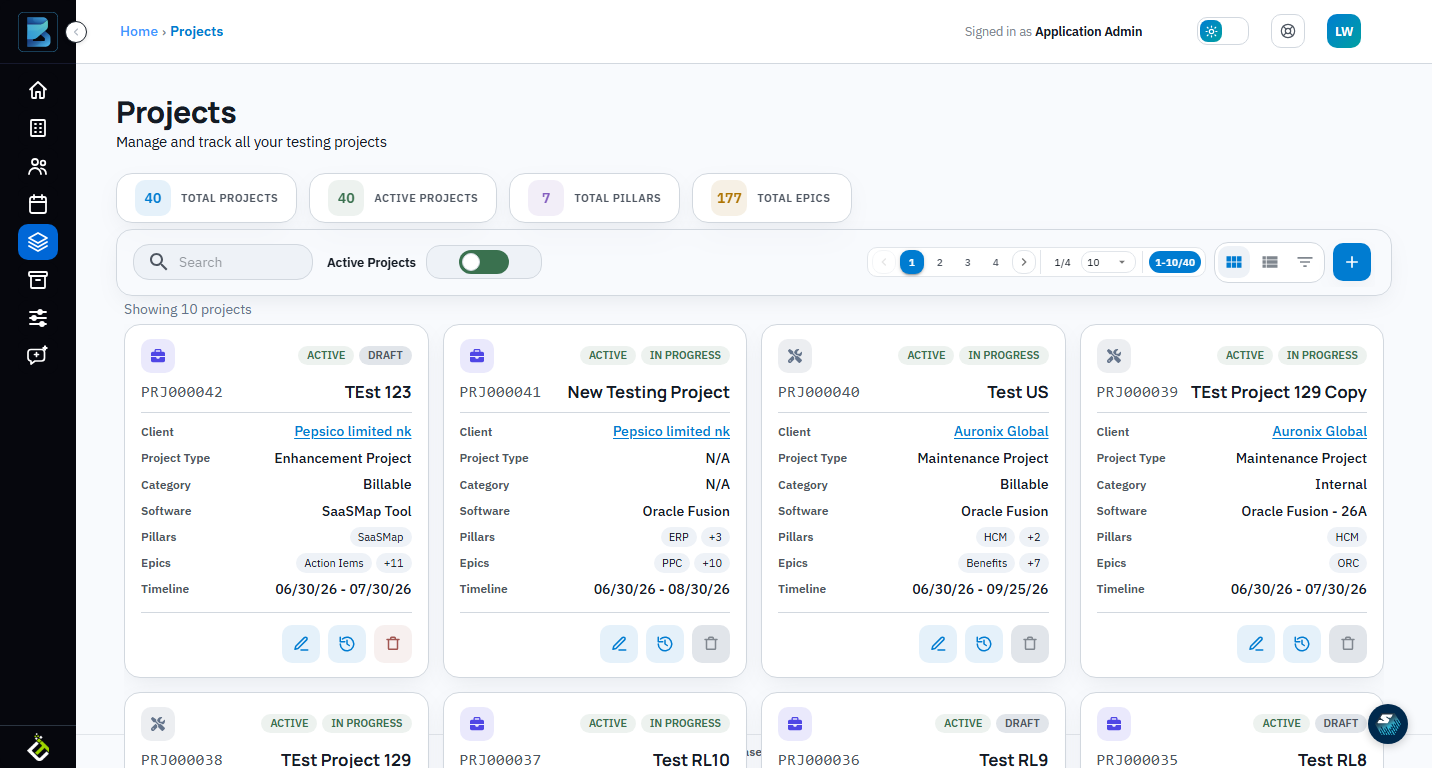Open the sliders settings sidebar icon

(38, 318)
